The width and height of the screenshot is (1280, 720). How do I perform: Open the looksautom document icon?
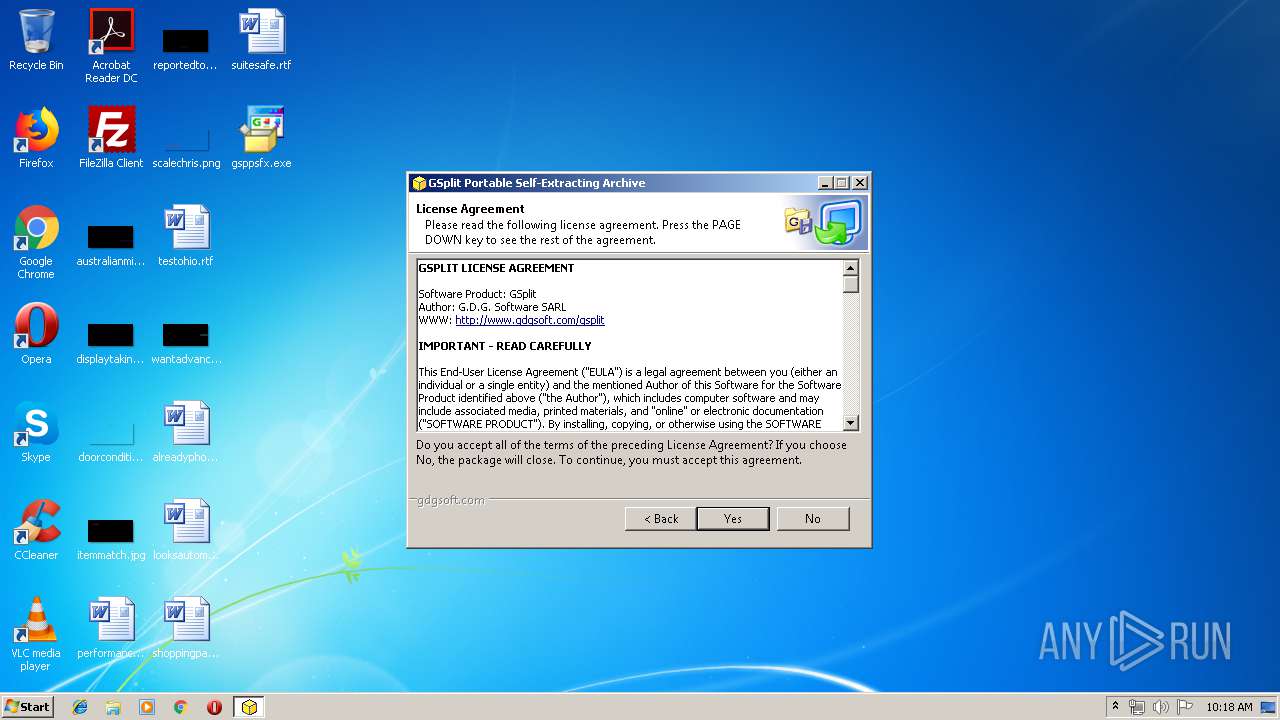pos(186,530)
